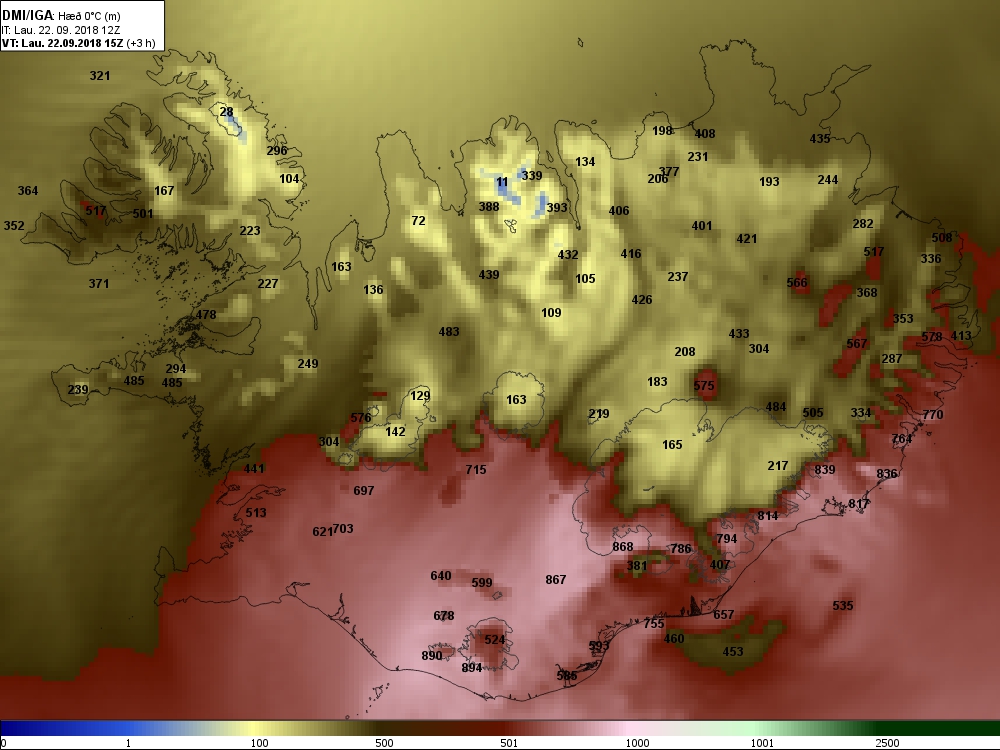Click the map value 217
This screenshot has height=750, width=1000.
[x=778, y=466]
